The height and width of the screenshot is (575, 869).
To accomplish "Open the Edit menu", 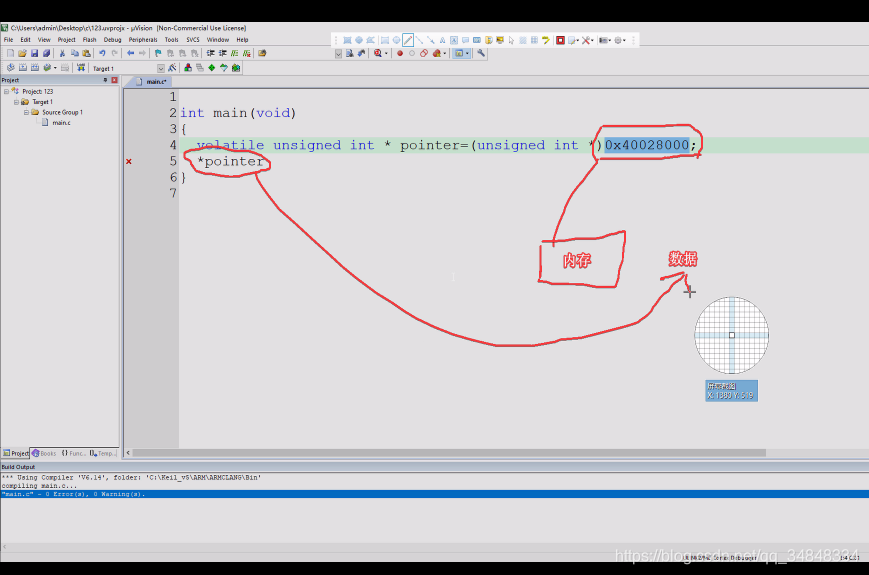I will (25, 40).
